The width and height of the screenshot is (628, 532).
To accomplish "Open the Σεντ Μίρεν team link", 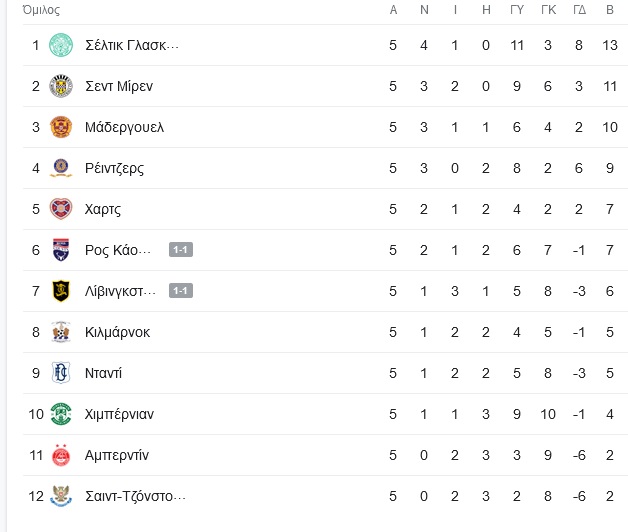I will pos(119,86).
